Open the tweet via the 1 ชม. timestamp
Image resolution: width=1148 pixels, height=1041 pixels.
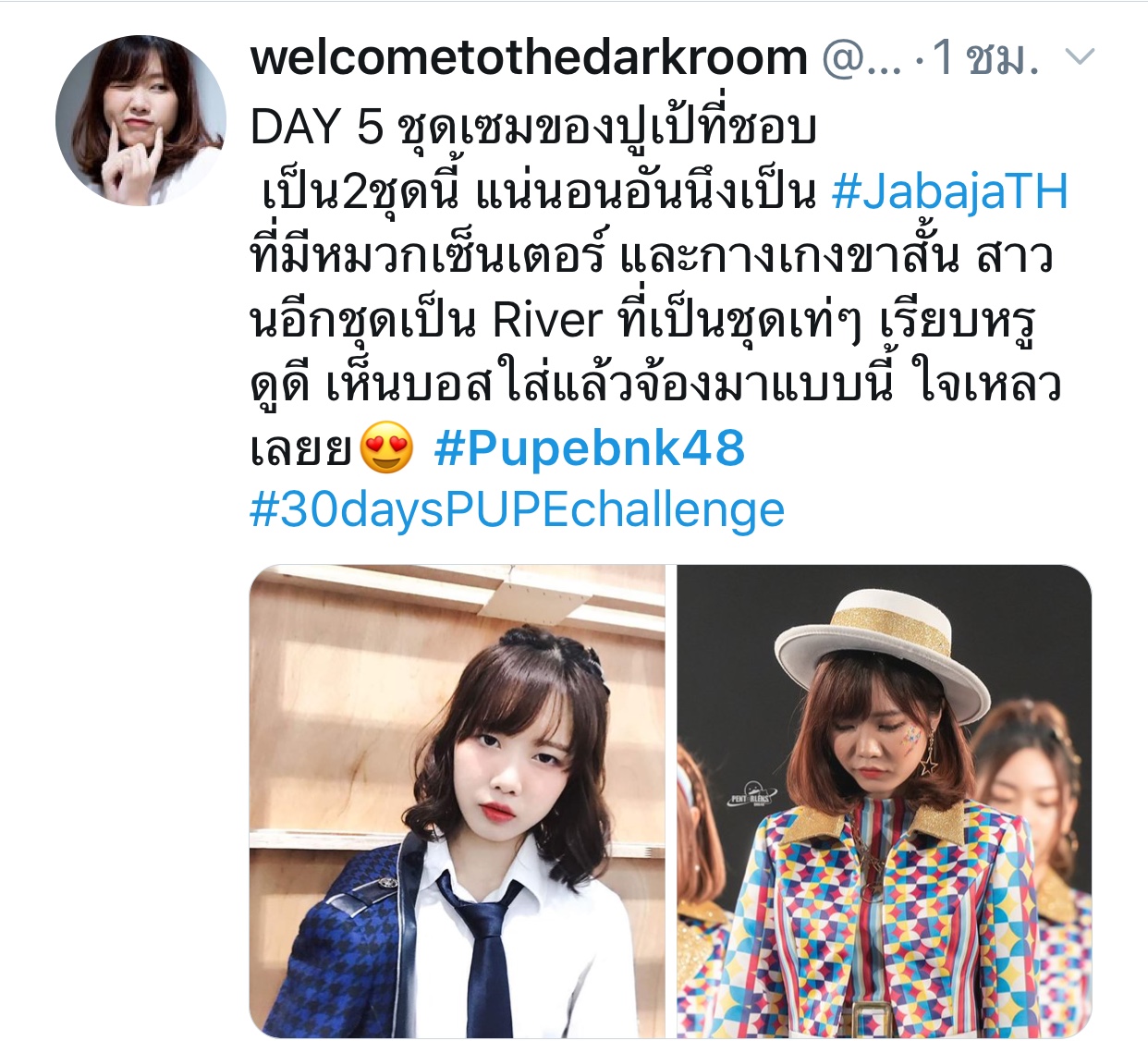coord(985,58)
